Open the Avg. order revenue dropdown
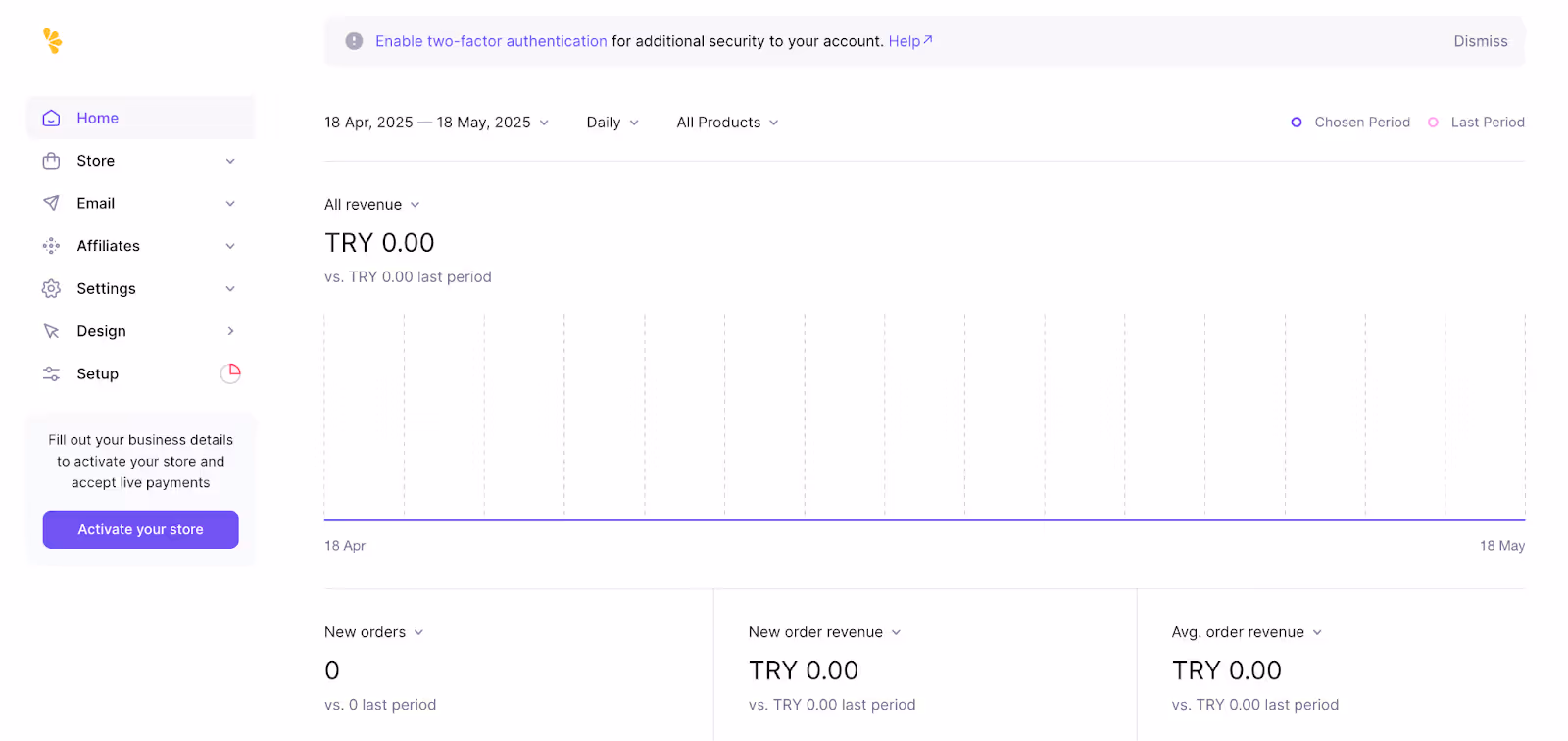This screenshot has height=741, width=1568. pyautogui.click(x=1248, y=632)
